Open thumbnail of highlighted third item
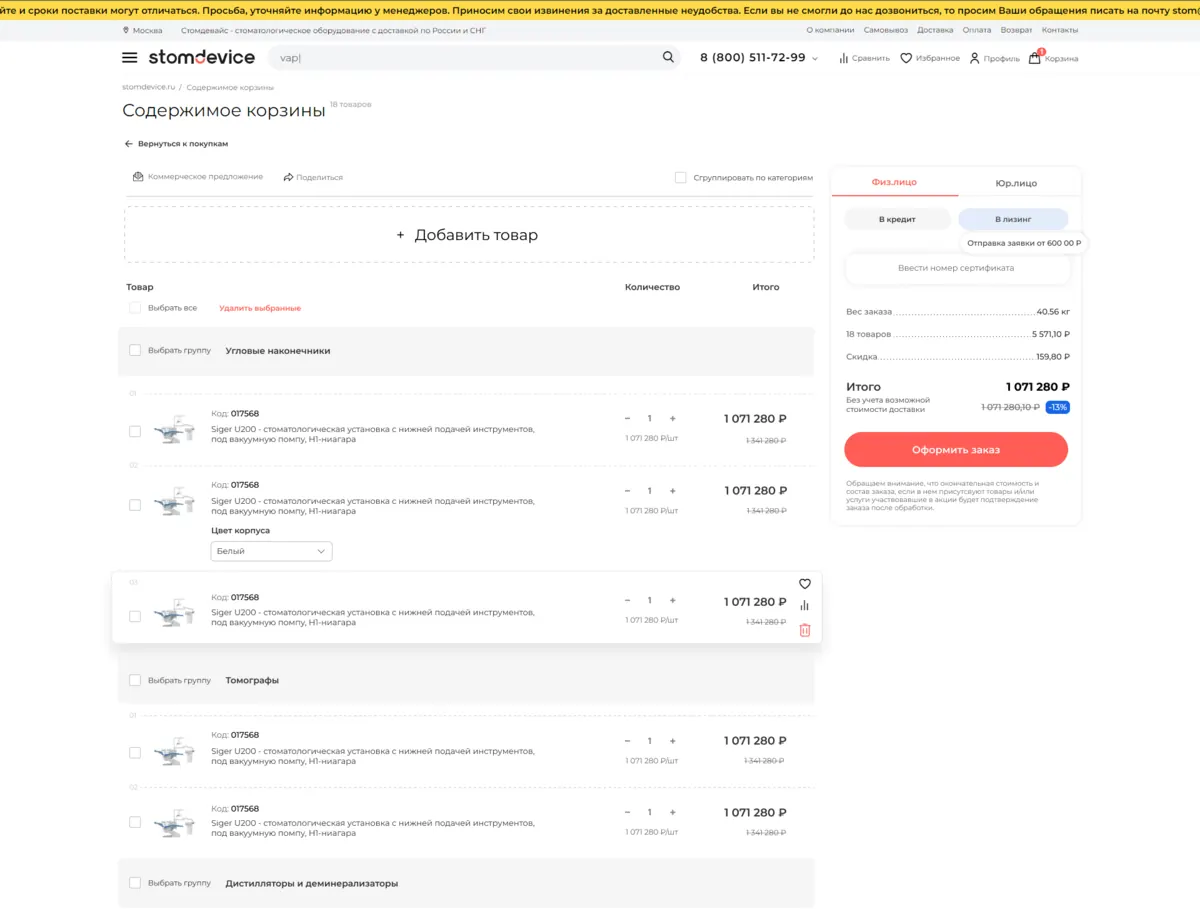1200x909 pixels. [x=174, y=613]
